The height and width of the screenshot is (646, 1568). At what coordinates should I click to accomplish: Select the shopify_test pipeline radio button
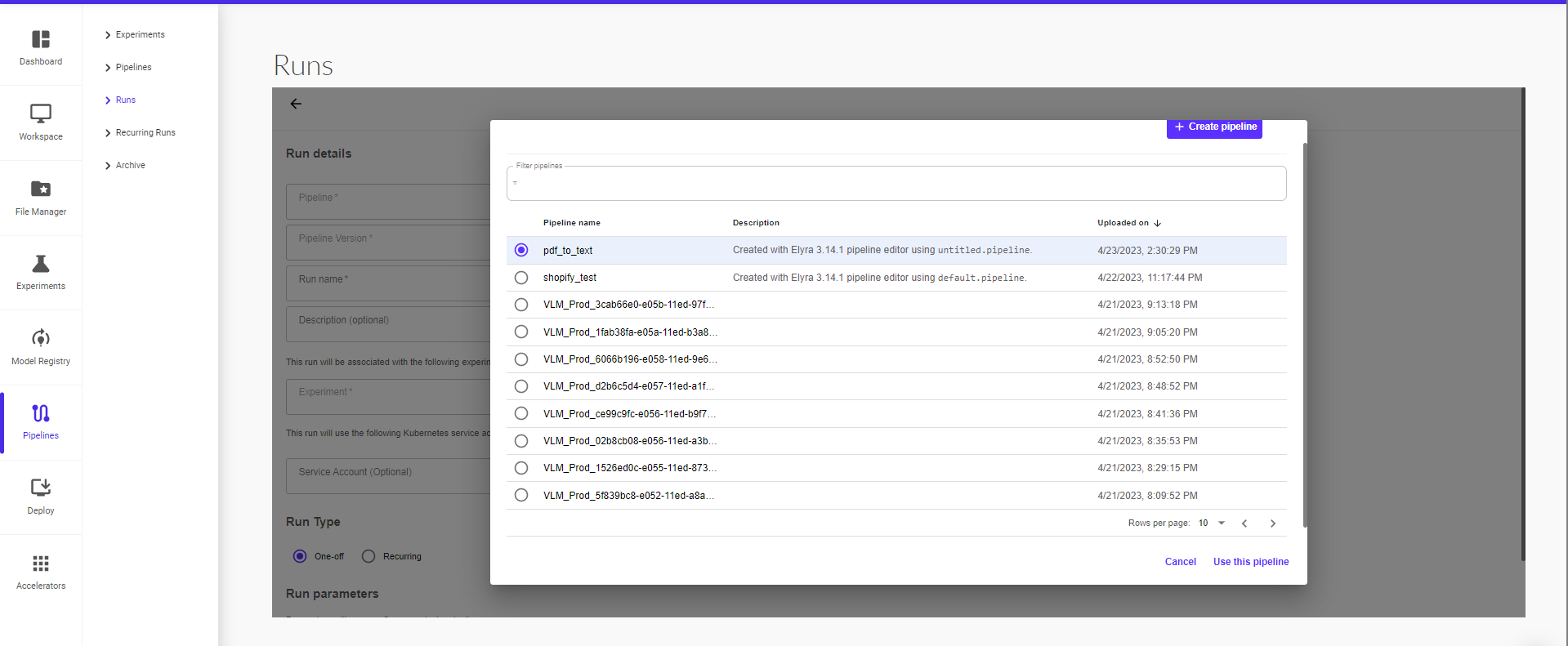521,278
